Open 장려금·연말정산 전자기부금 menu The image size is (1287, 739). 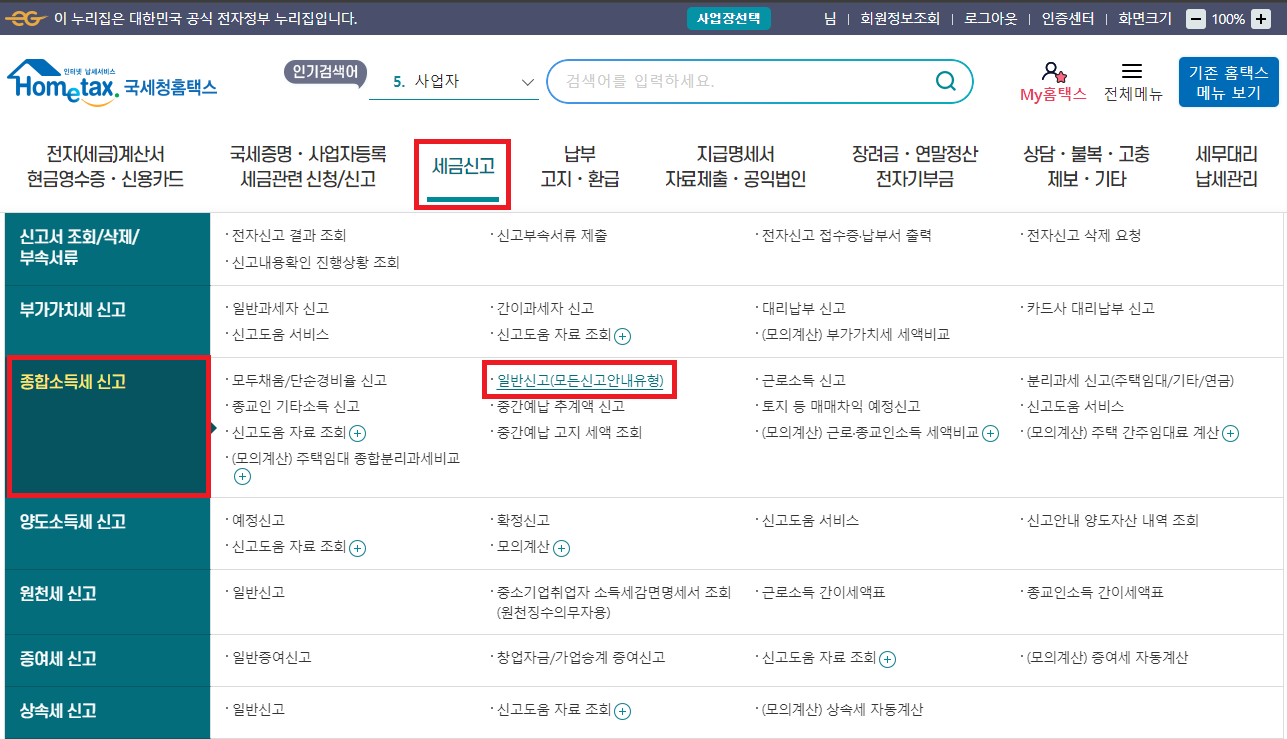tap(915, 167)
